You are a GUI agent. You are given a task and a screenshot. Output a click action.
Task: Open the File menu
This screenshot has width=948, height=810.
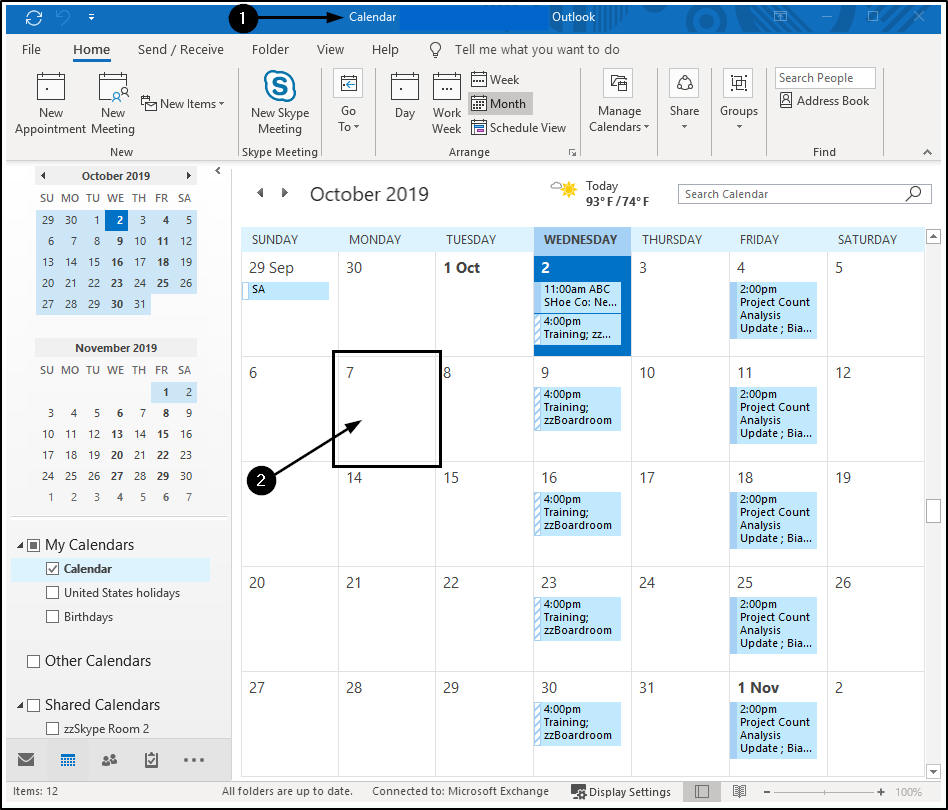click(31, 50)
